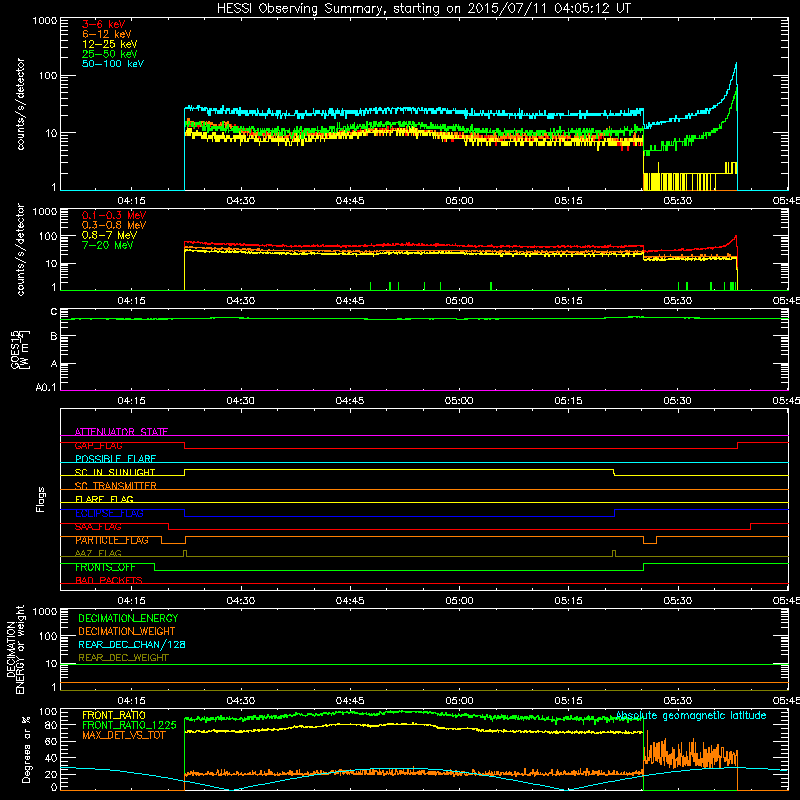Click the 05:15 tick label under decimation panel
Viewport: 800px width, 800px height.
(568, 701)
